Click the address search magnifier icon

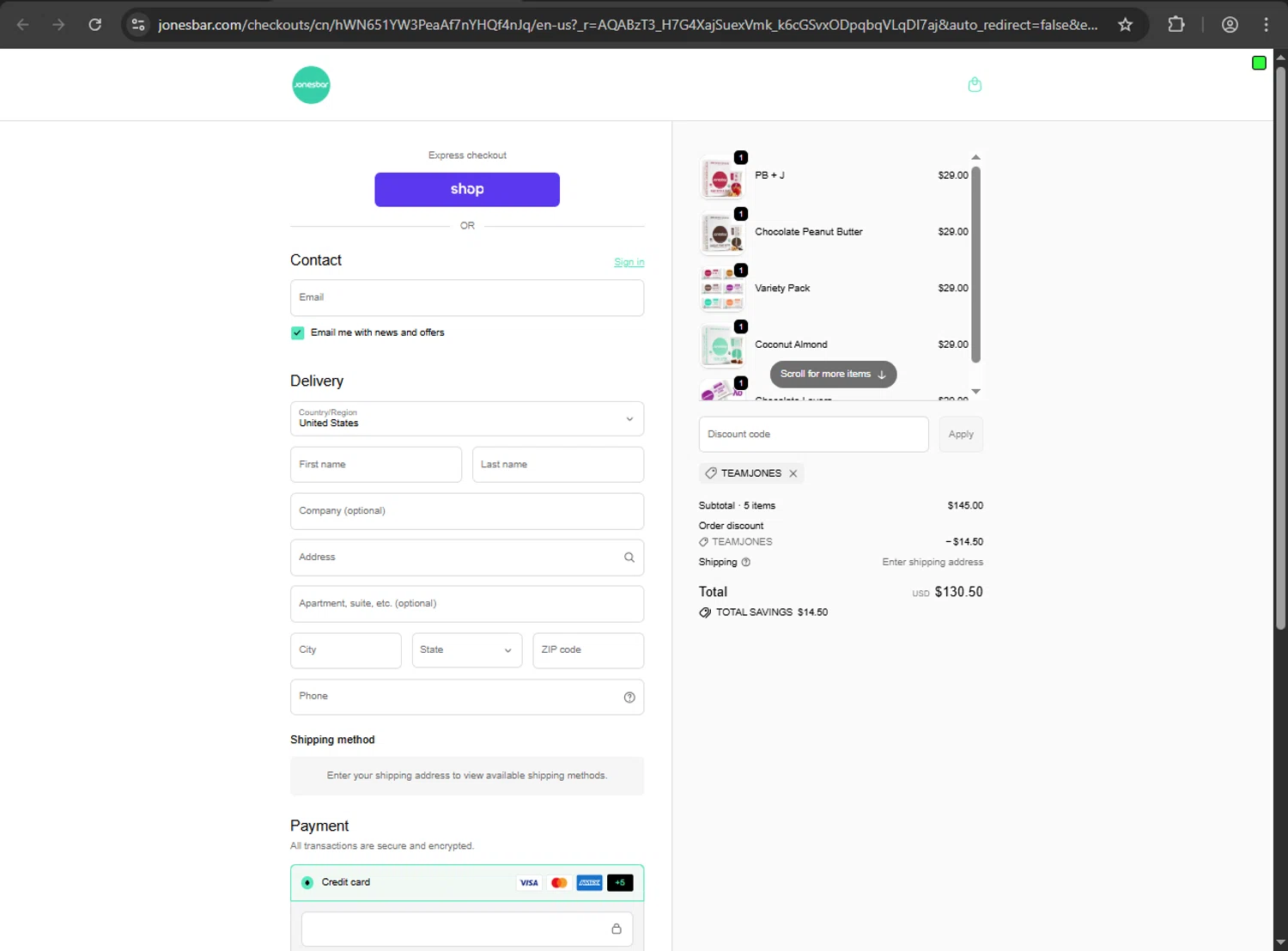pos(629,558)
